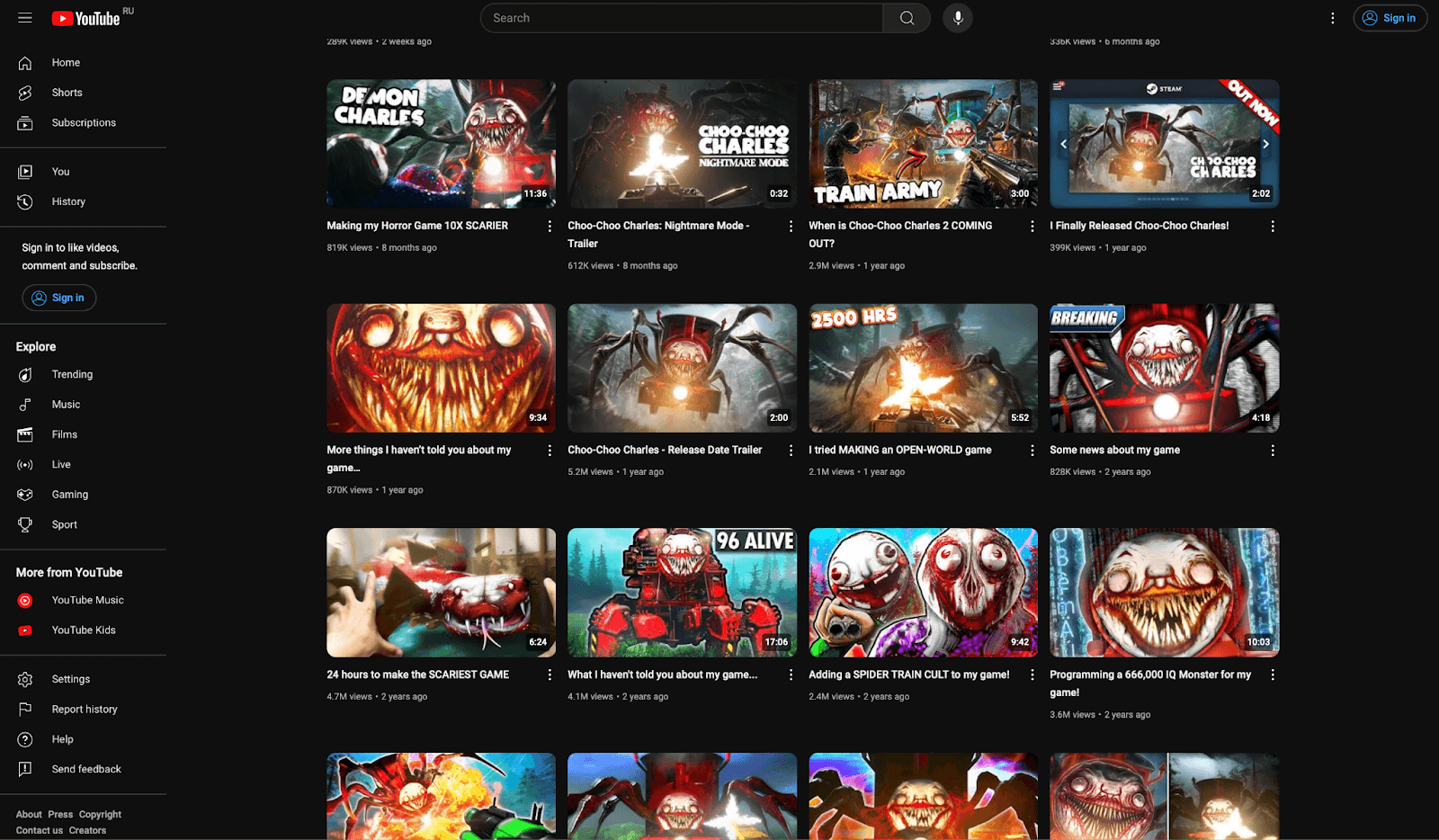Image resolution: width=1439 pixels, height=840 pixels.
Task: Open Shorts from the sidebar
Action: pos(67,93)
